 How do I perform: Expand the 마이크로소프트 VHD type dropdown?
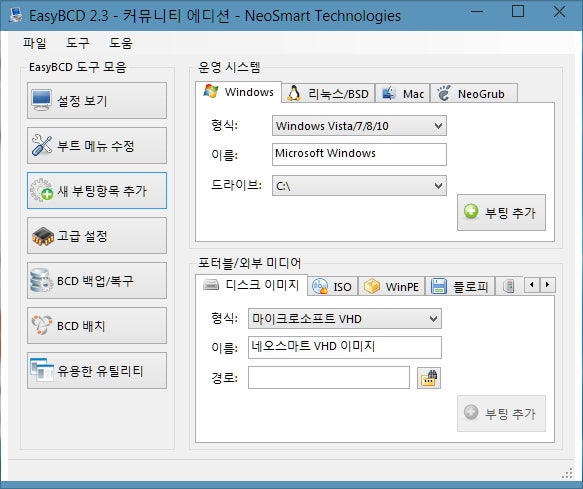[x=345, y=318]
